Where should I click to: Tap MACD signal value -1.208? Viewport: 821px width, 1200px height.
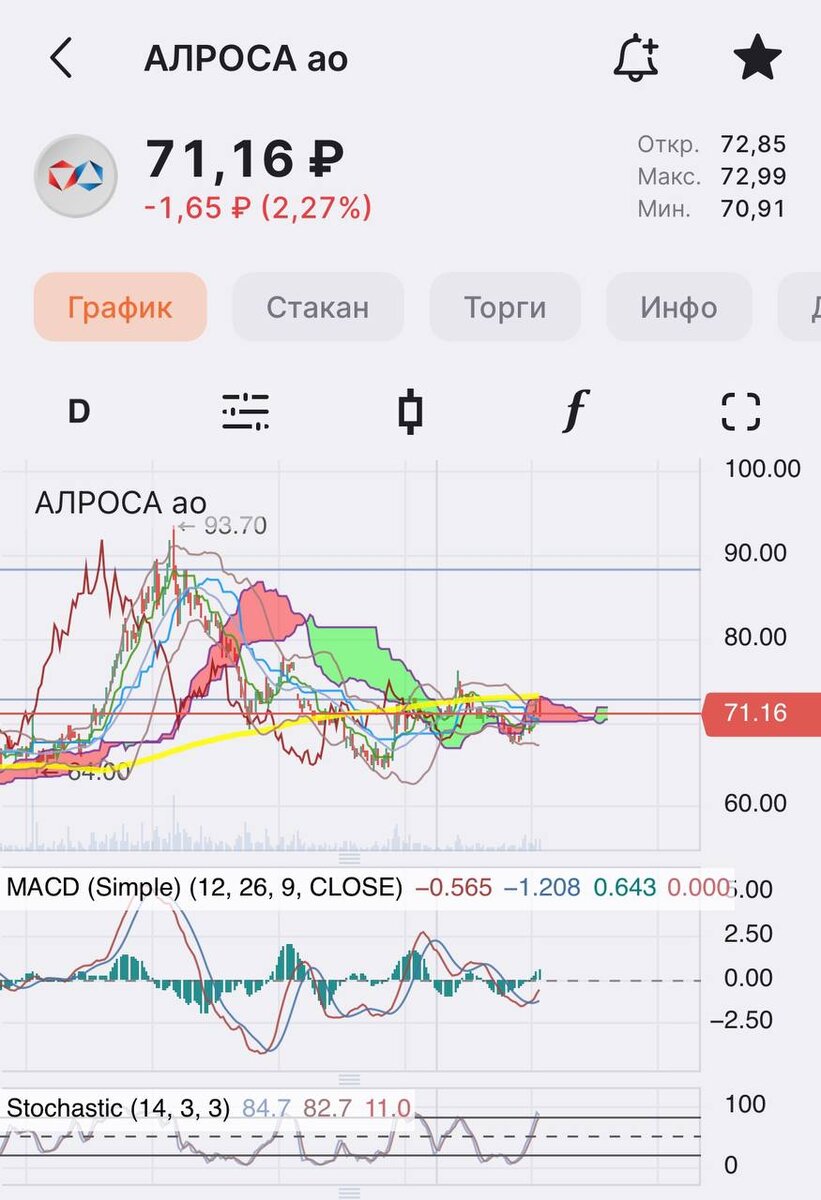pyautogui.click(x=542, y=887)
